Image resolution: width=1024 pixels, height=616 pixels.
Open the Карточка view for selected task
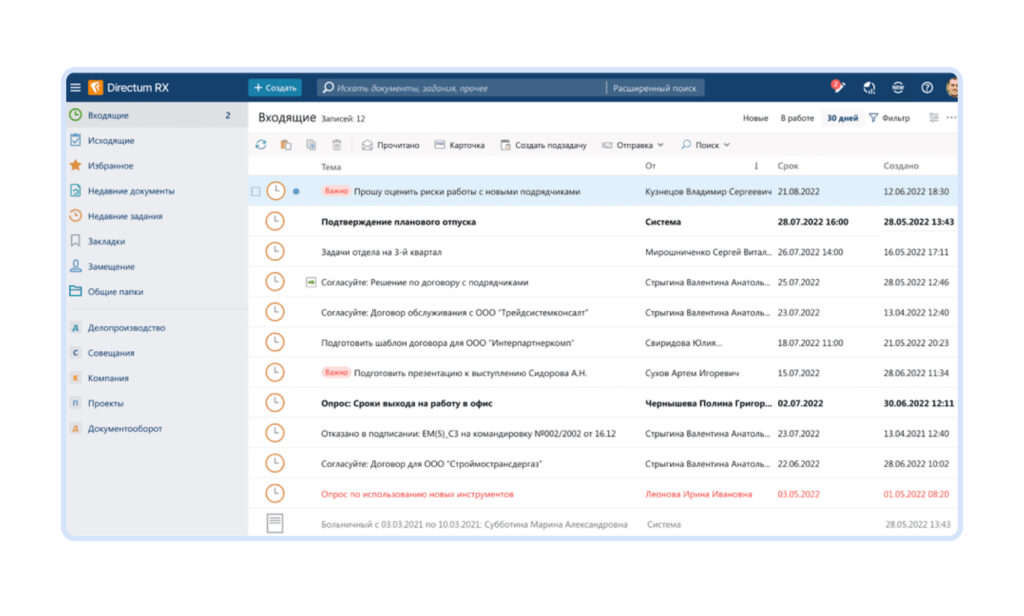[458, 145]
